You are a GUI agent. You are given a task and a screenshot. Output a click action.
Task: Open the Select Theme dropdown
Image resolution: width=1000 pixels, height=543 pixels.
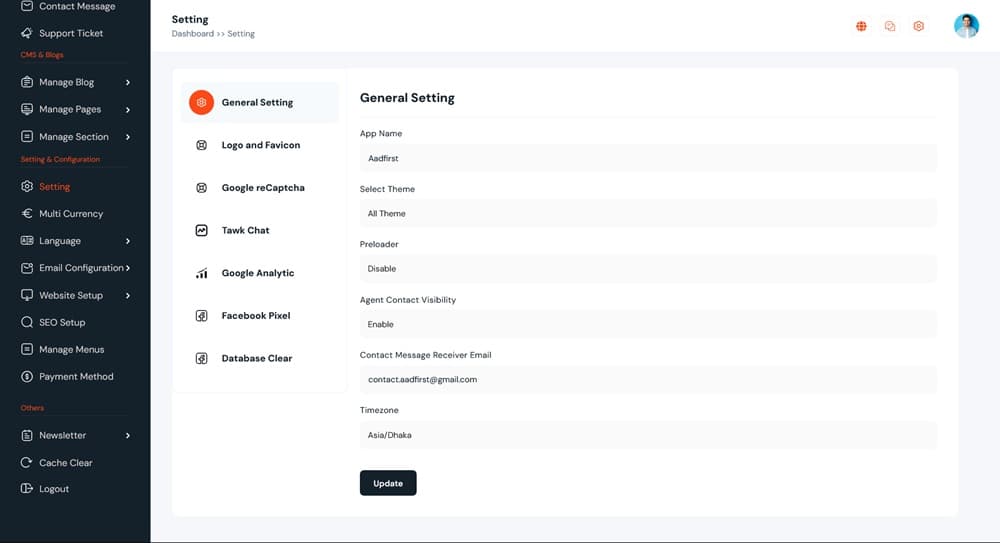pos(647,213)
